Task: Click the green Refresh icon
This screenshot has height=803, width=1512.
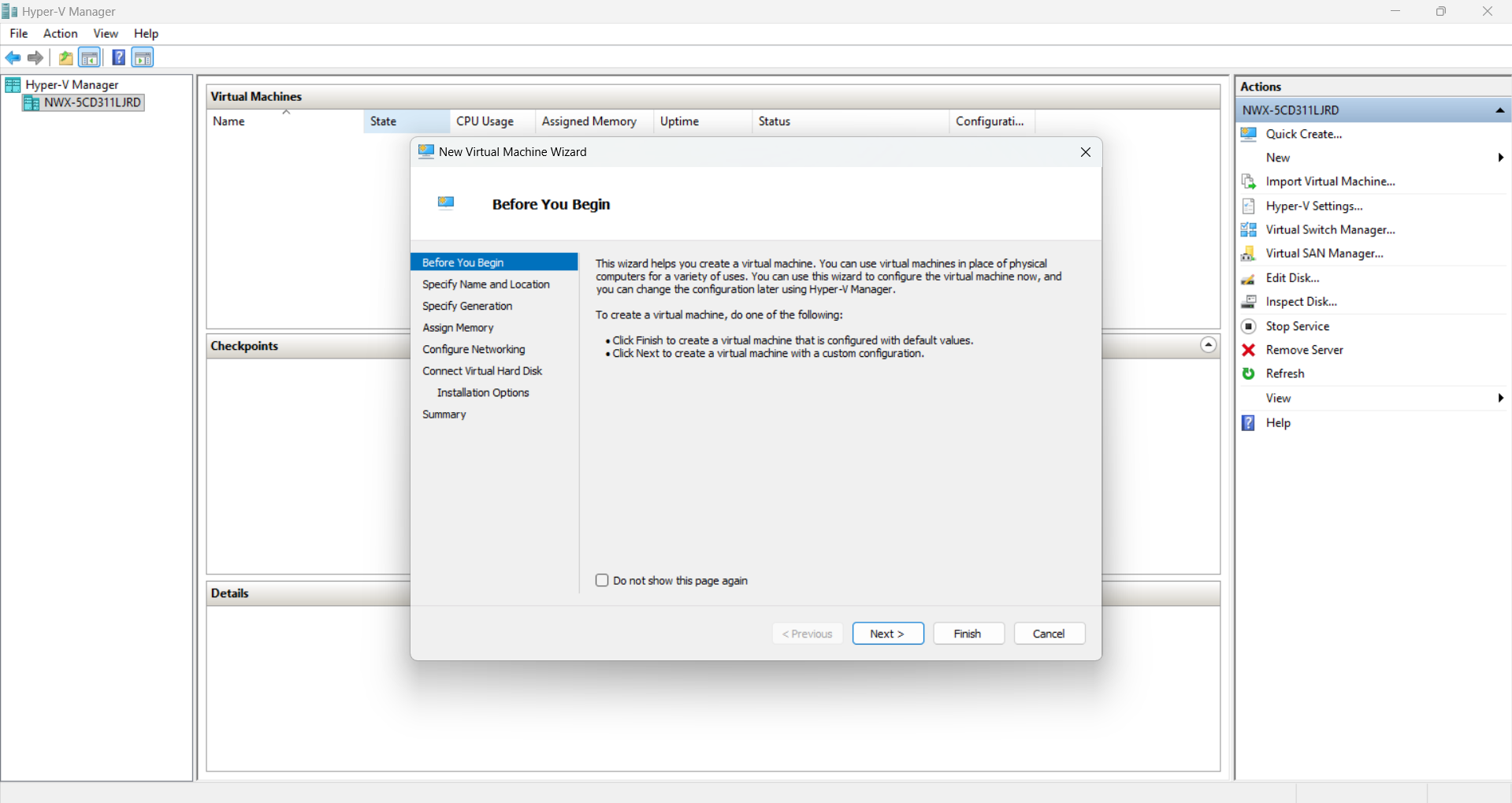Action: pos(1248,374)
